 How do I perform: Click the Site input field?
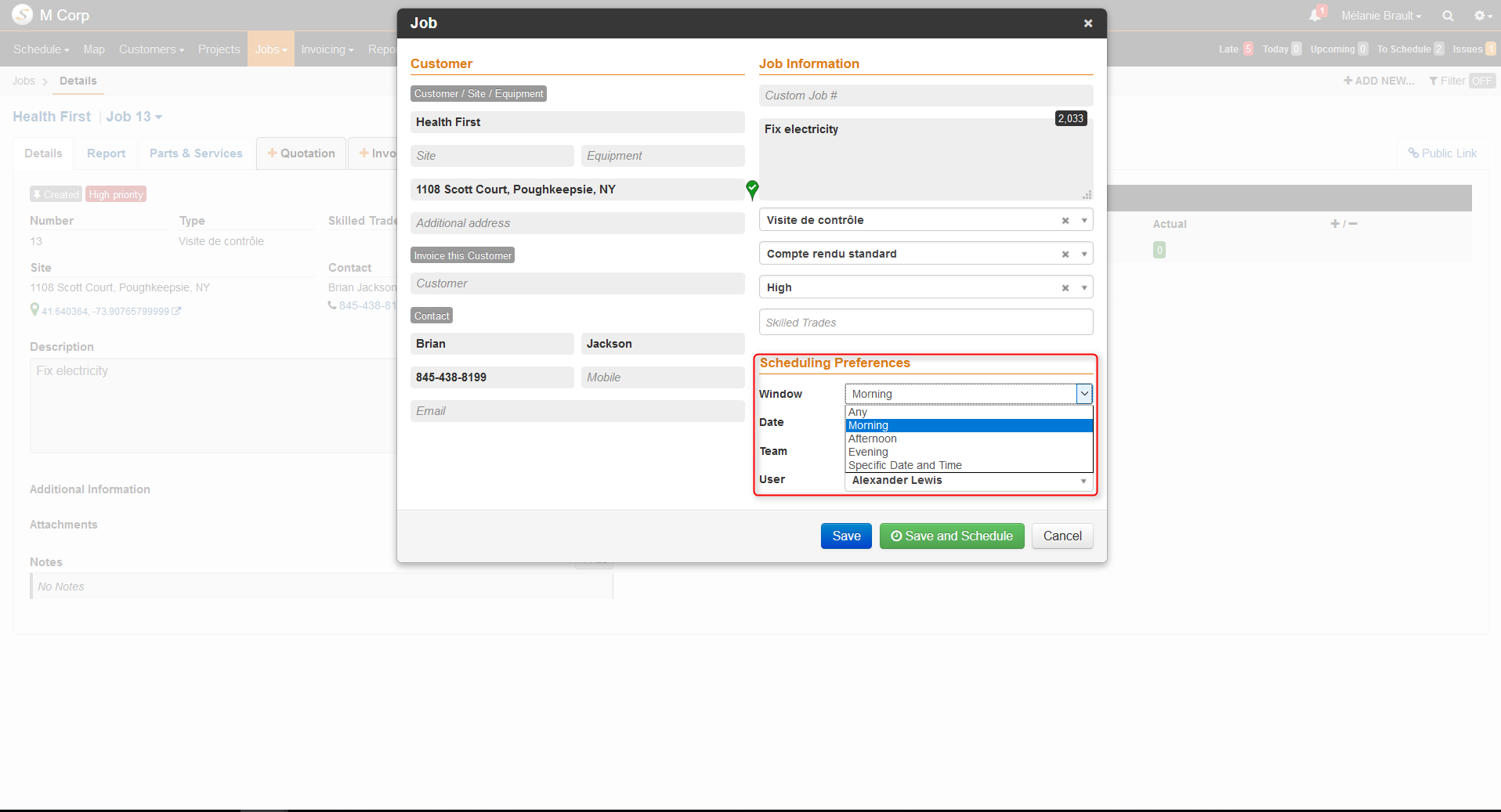coord(492,156)
